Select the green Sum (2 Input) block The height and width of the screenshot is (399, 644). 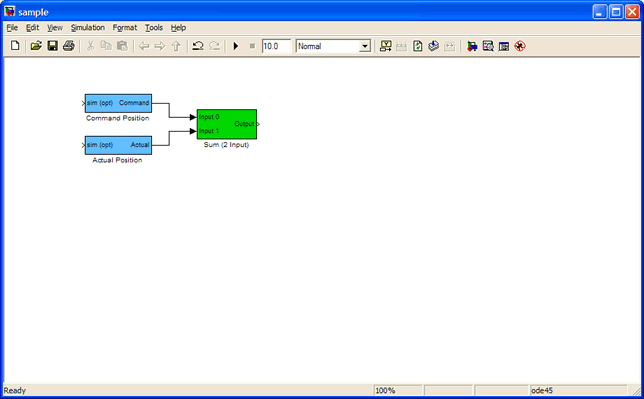(227, 124)
